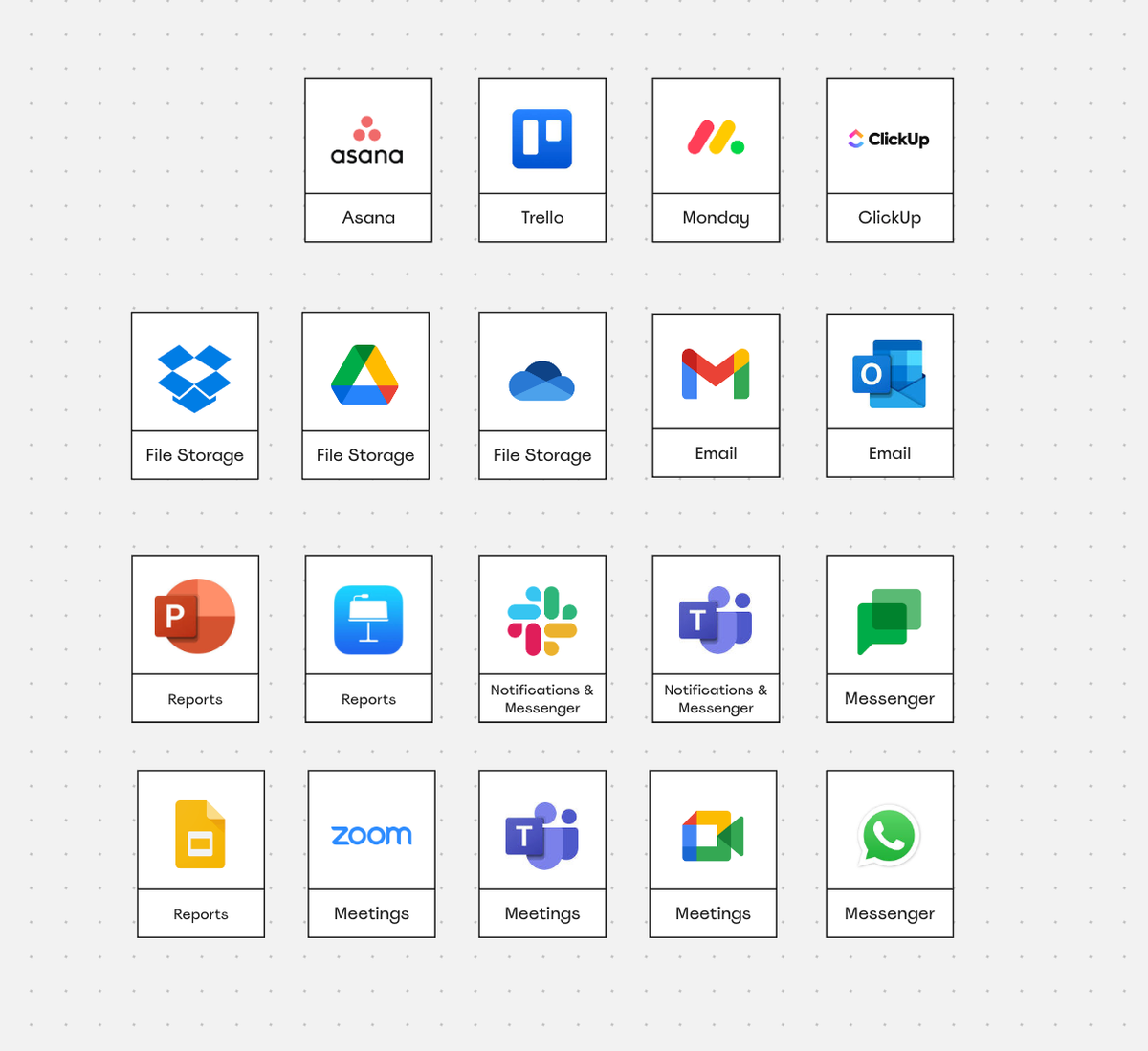
Task: Click Meetings label under Teams
Action: point(542,914)
